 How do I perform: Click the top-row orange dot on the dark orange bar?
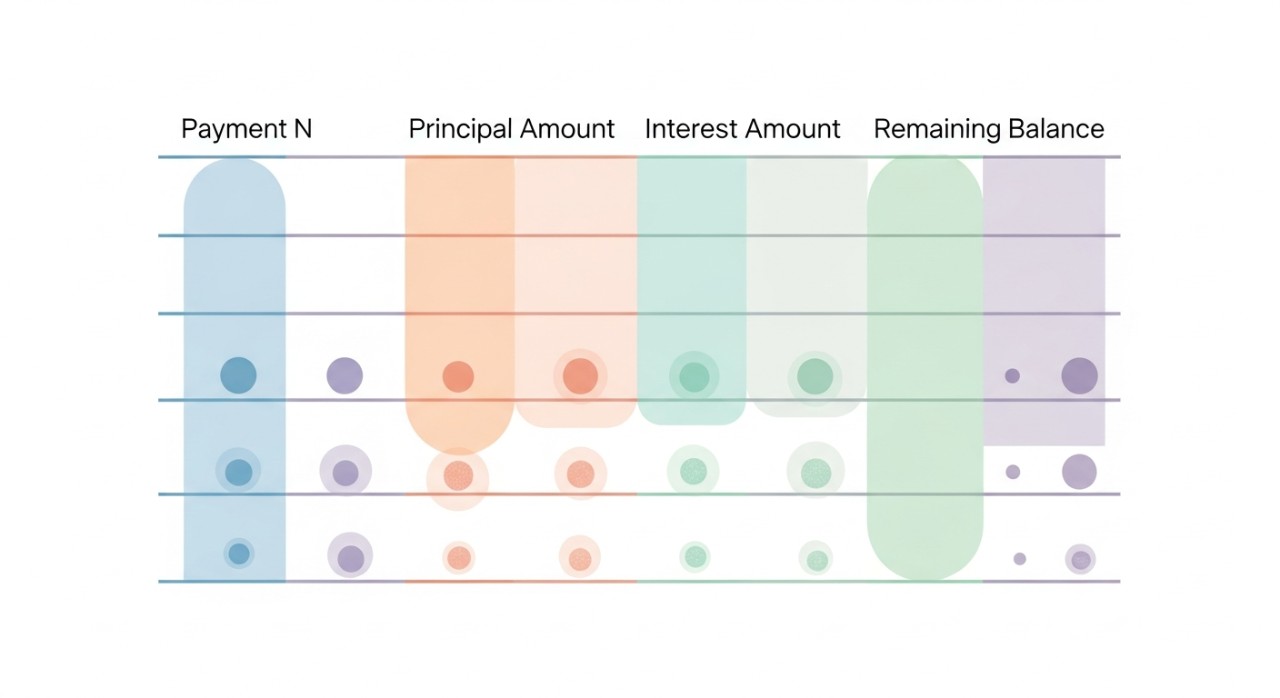pos(458,377)
